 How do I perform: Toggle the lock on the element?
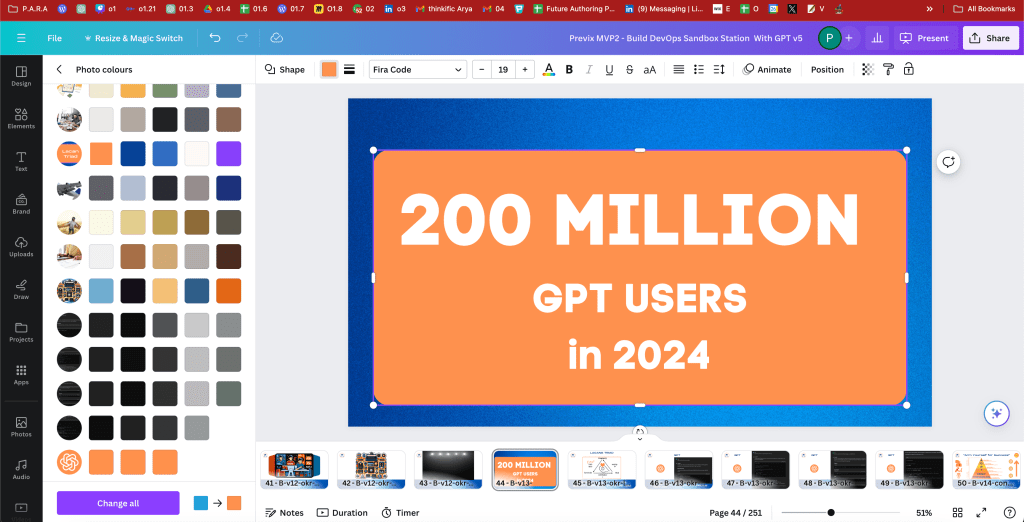pos(908,69)
